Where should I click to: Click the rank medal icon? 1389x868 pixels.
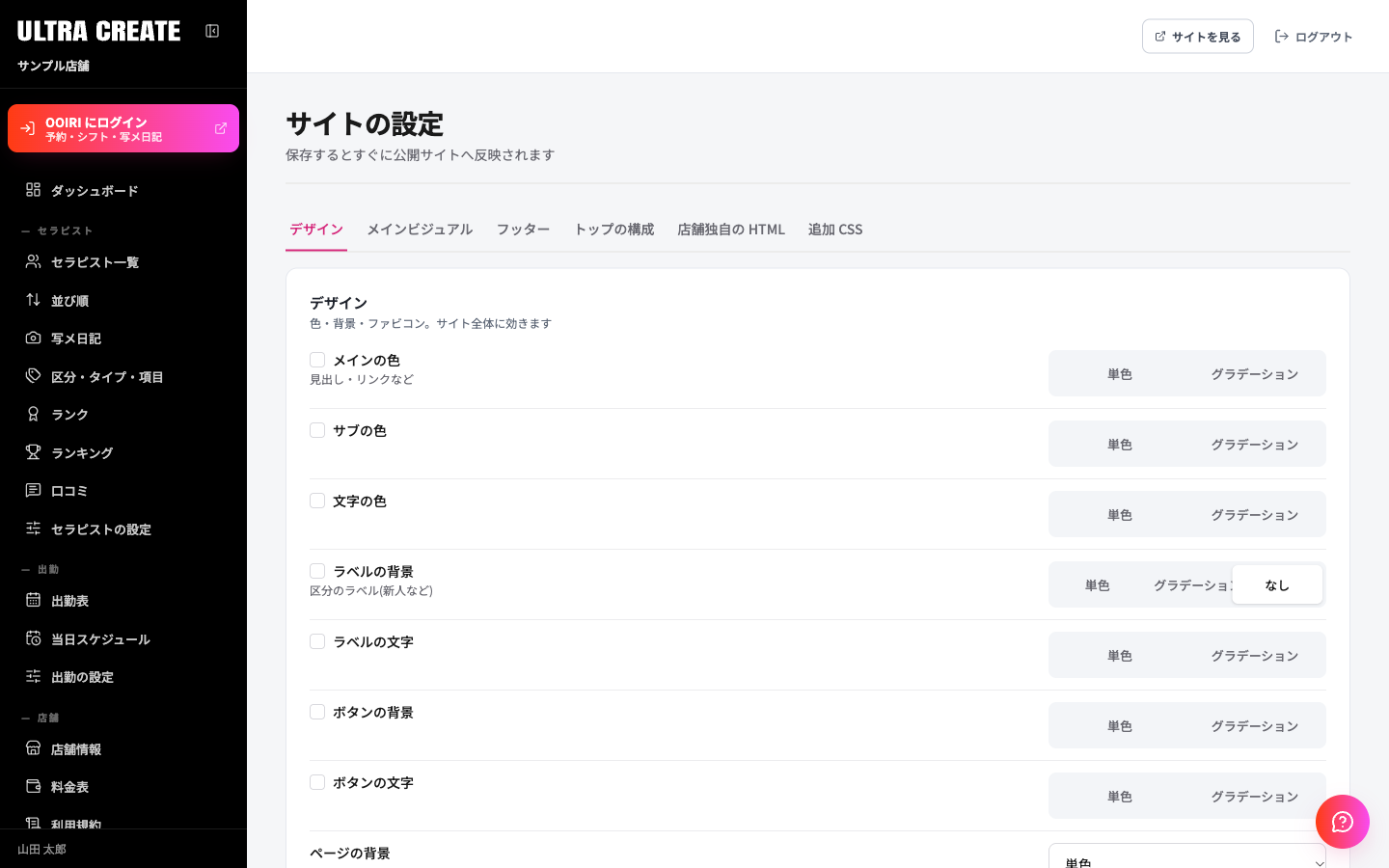coord(33,414)
